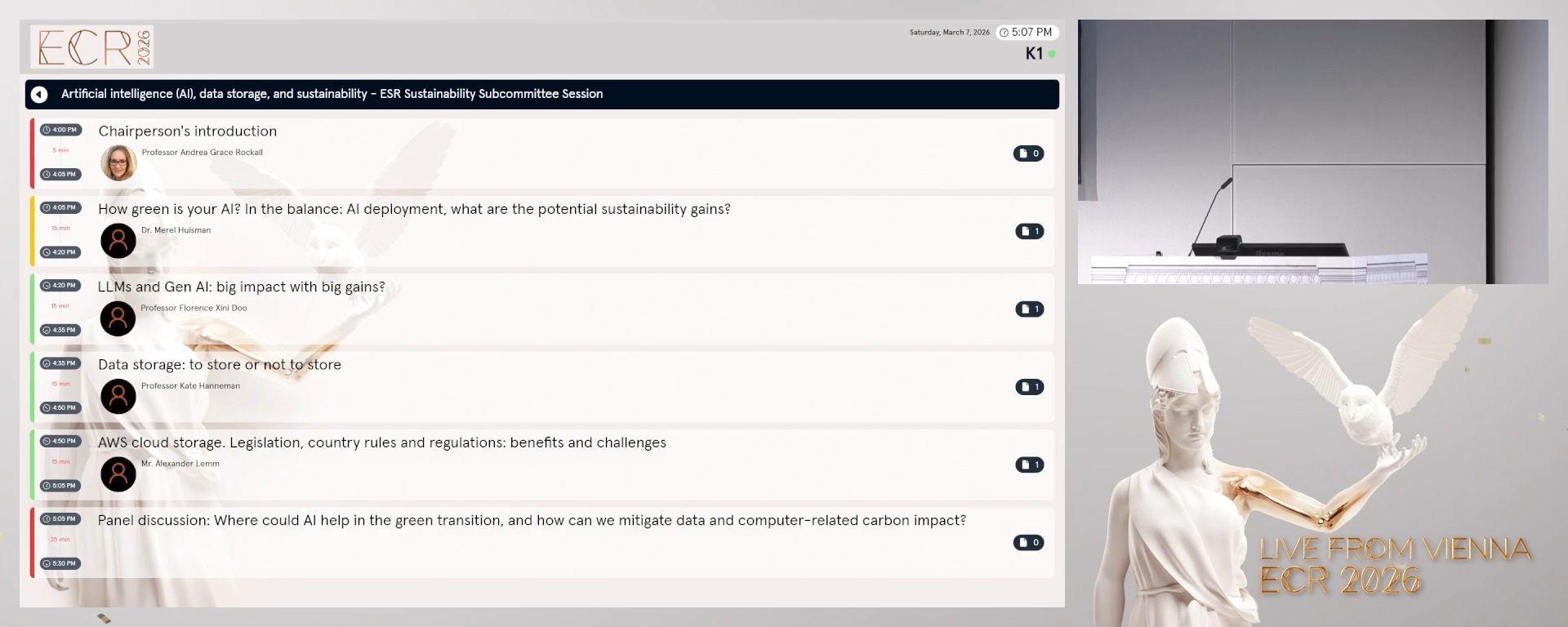The width and height of the screenshot is (1568, 627).
Task: Click speaker name Professor Andrea Grace Rockall
Action: (203, 153)
